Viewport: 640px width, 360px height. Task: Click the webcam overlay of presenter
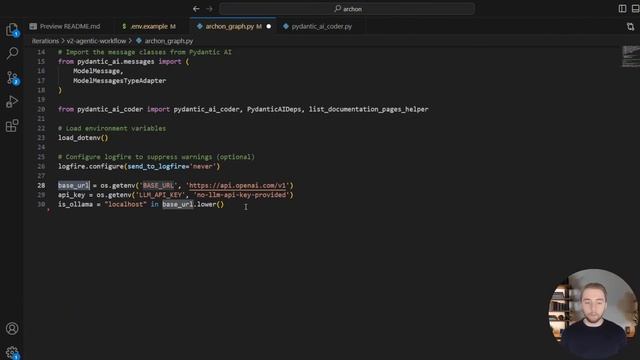(592, 312)
